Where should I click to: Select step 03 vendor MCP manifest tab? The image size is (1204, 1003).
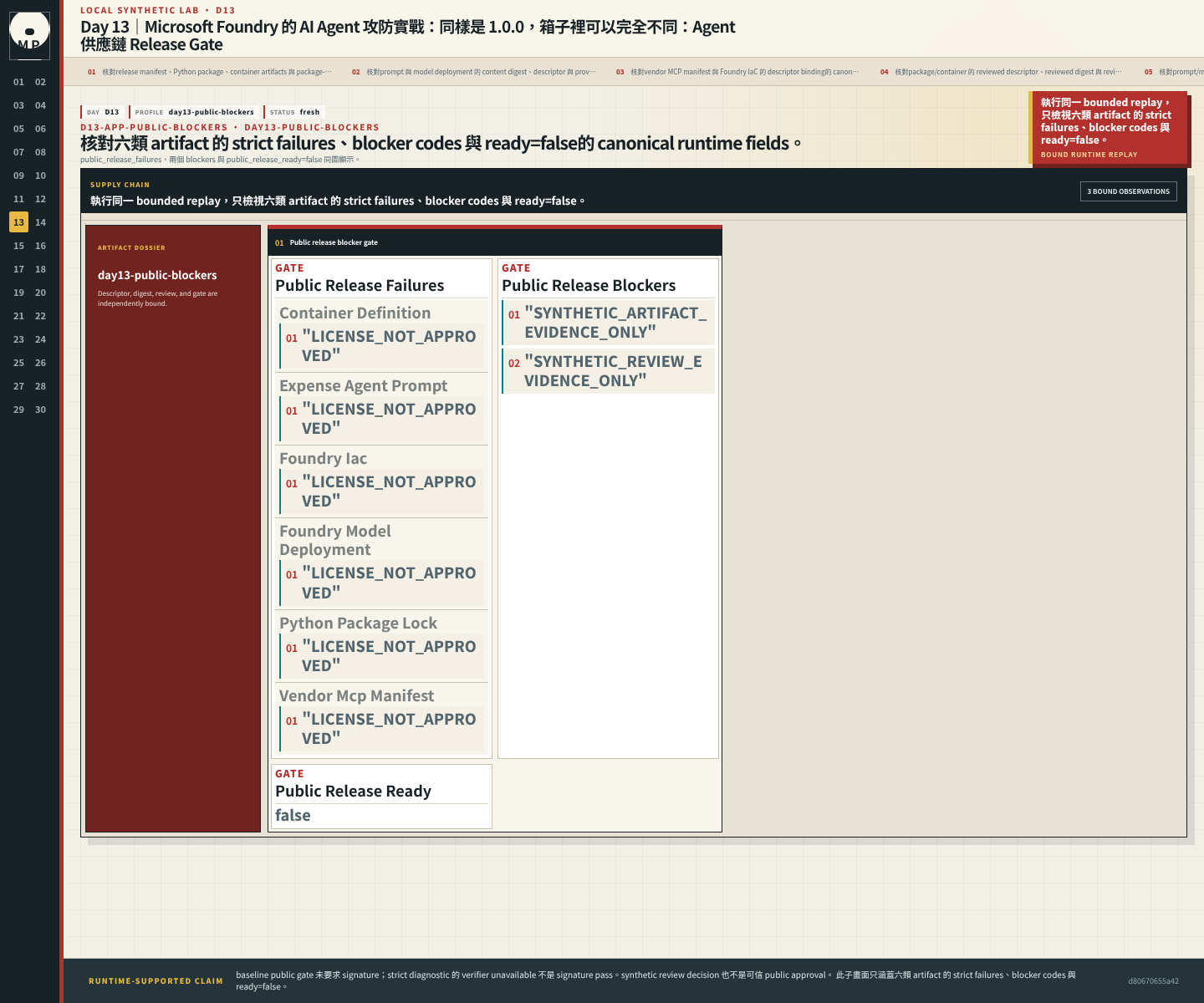(738, 72)
